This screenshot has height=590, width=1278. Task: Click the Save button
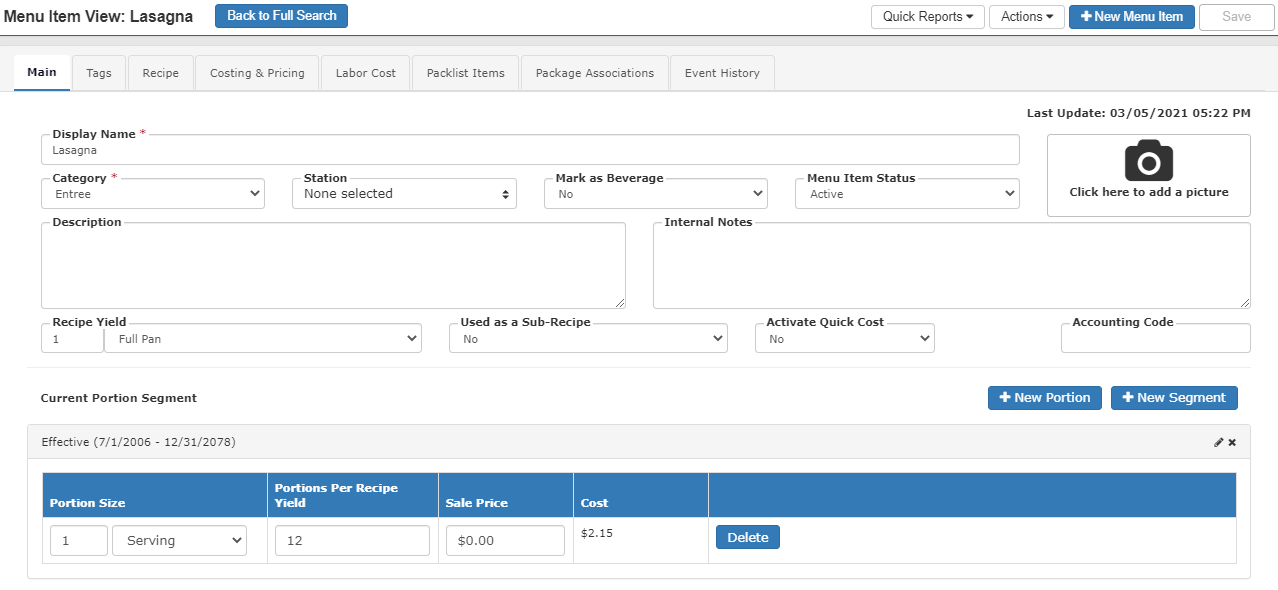point(1237,17)
